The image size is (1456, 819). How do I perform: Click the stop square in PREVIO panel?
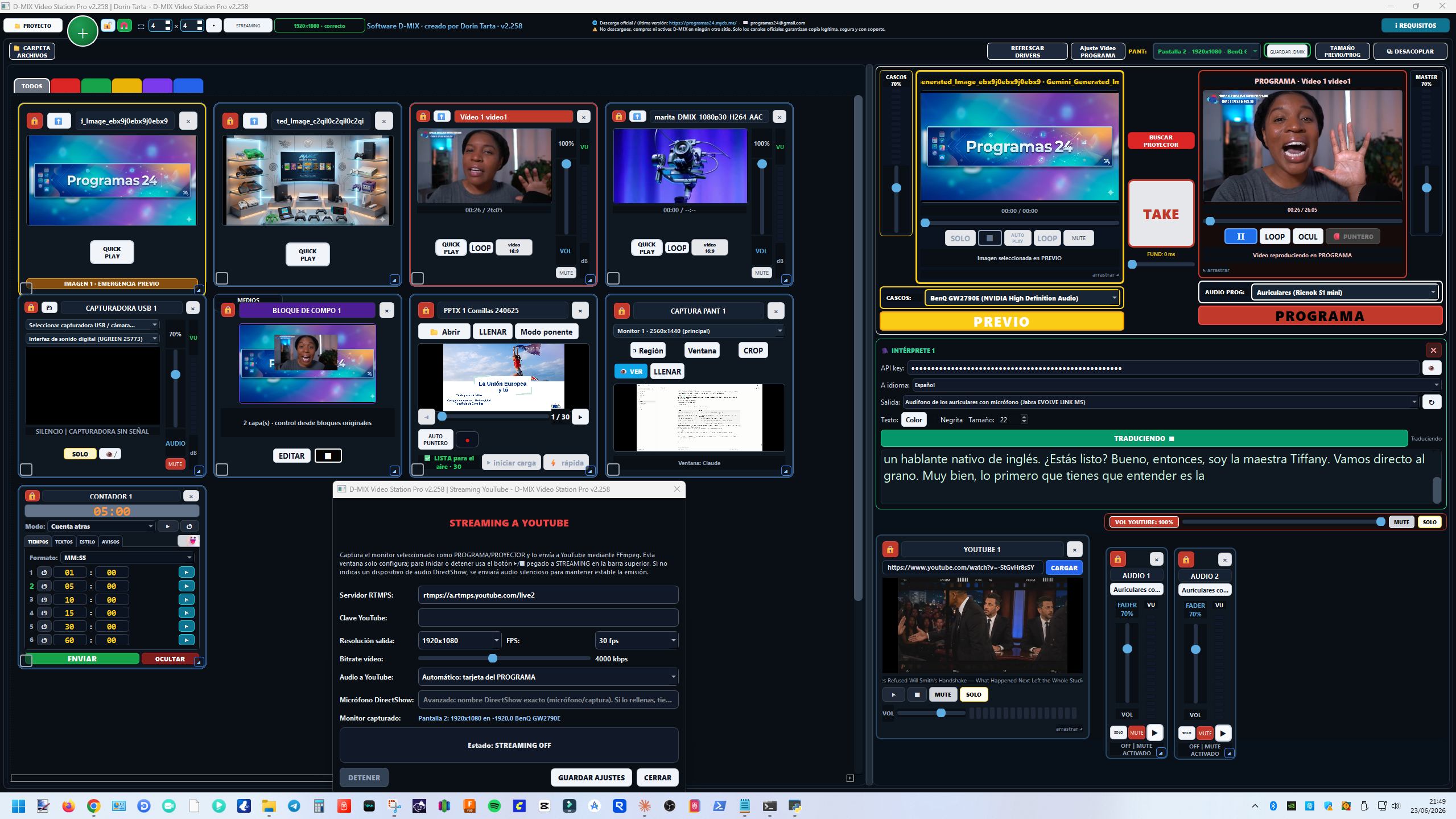[x=989, y=238]
